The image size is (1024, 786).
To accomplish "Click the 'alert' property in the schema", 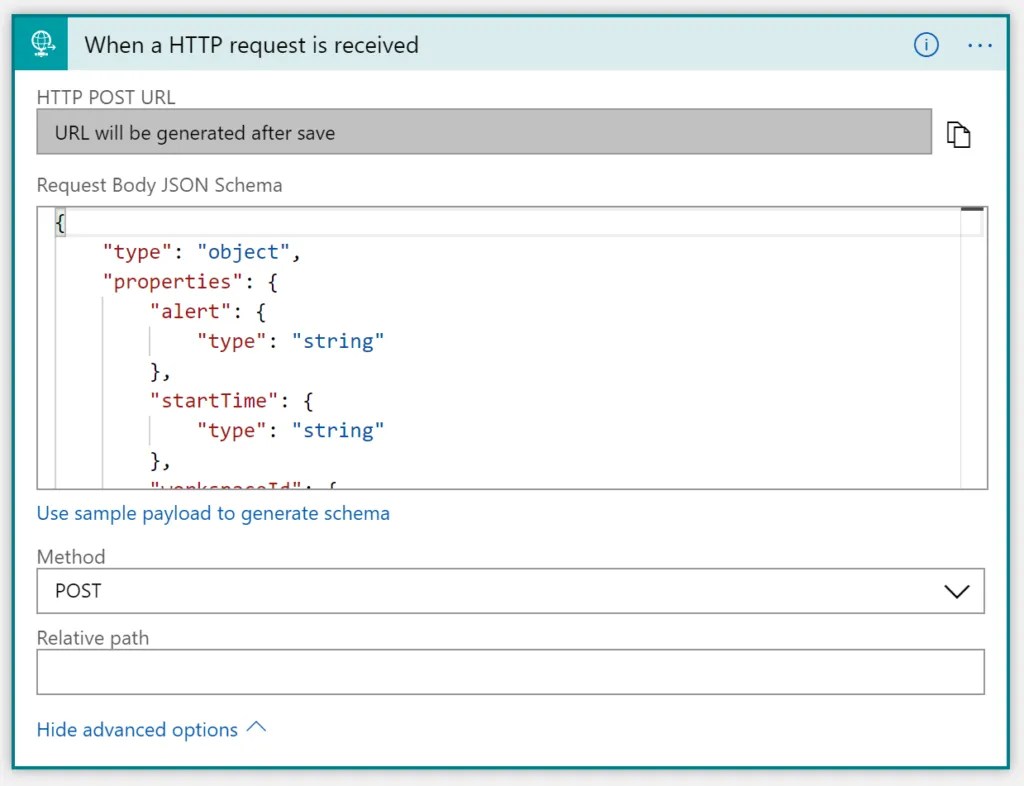I will 183,311.
